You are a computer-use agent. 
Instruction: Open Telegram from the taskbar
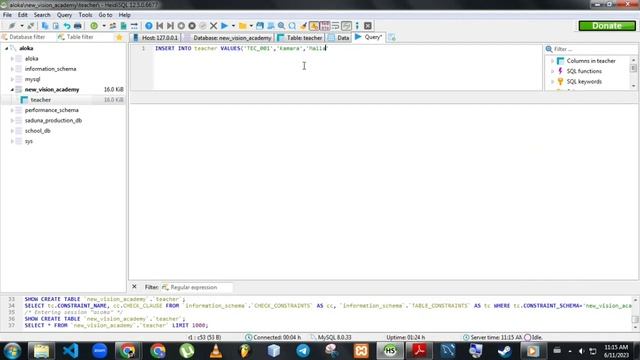[x=303, y=351]
